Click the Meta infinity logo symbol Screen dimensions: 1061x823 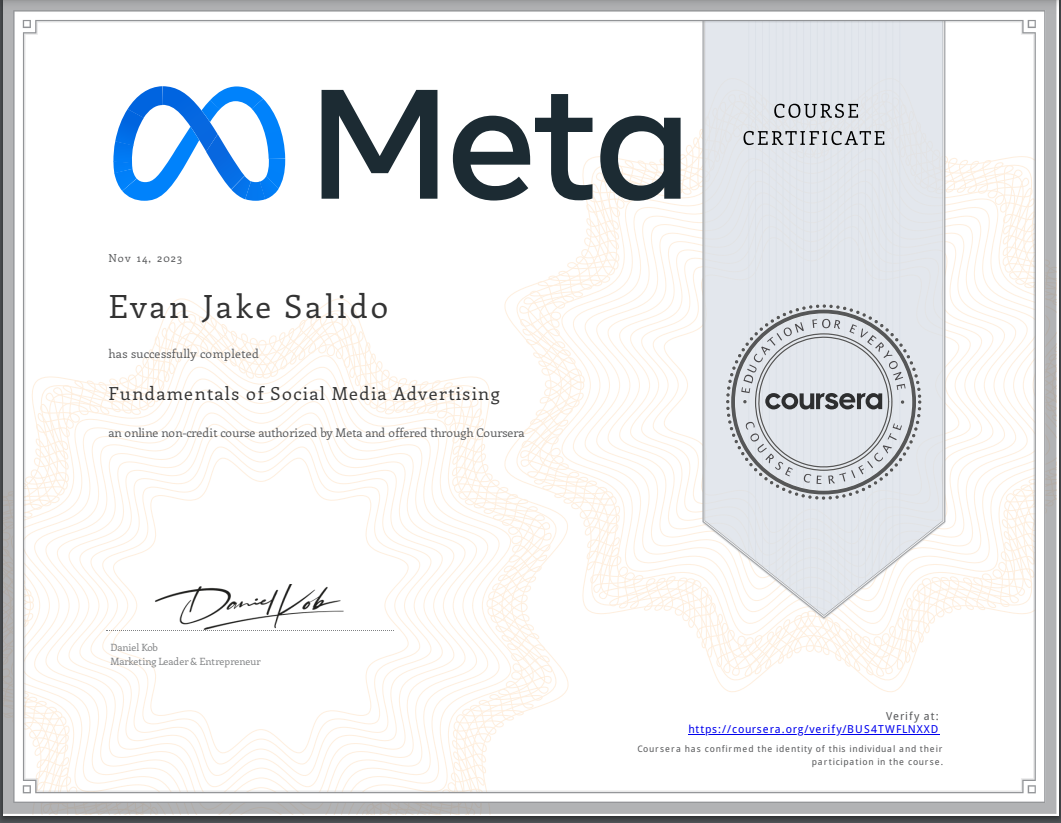click(x=199, y=143)
